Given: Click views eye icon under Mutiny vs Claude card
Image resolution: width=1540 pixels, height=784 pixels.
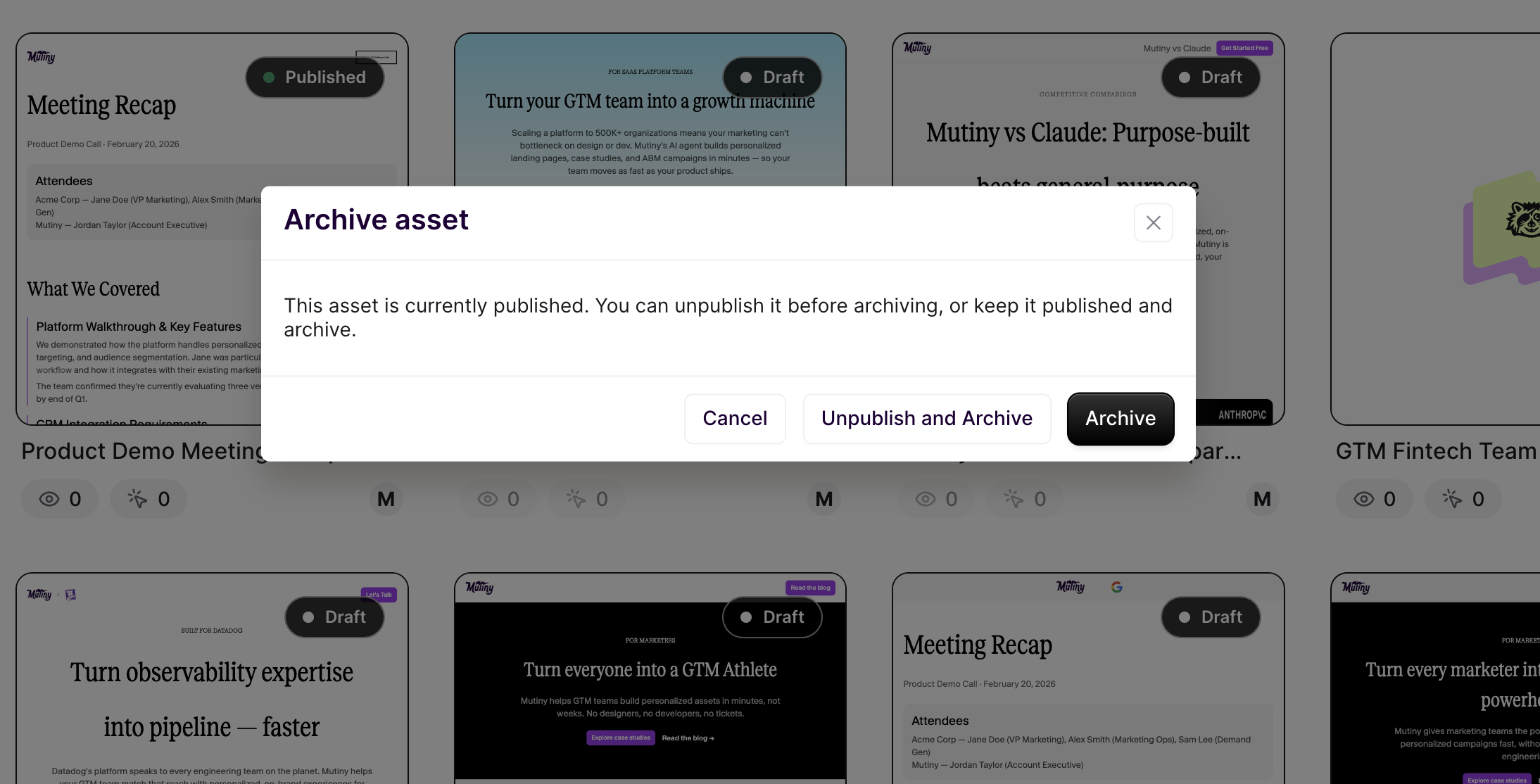Looking at the screenshot, I should pos(926,499).
